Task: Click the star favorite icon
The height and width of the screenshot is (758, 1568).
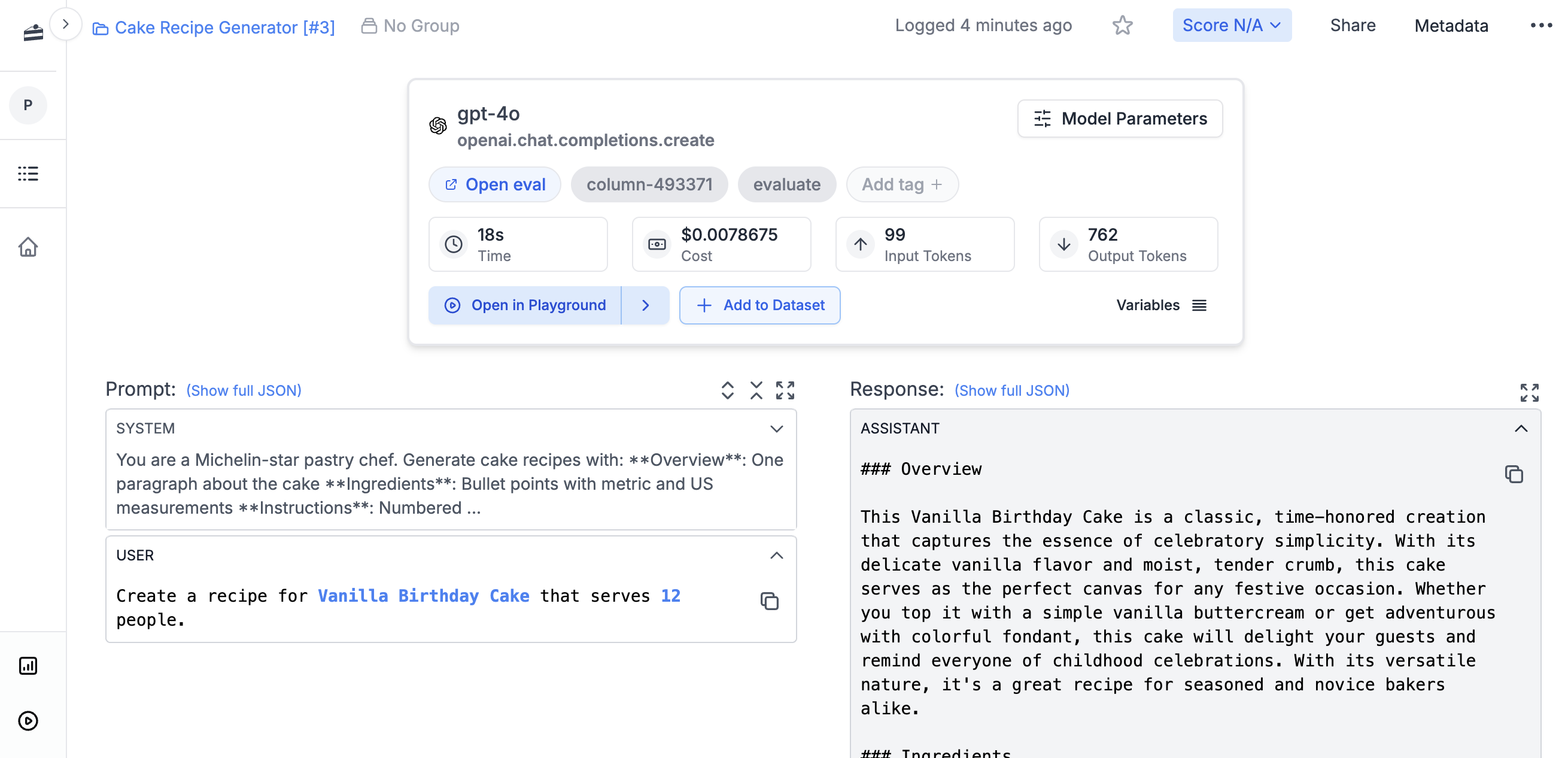Action: point(1122,26)
